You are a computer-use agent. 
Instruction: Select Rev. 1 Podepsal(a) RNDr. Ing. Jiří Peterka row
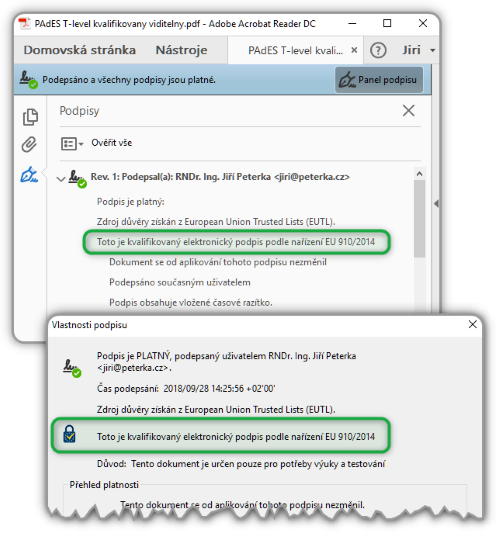click(x=220, y=177)
